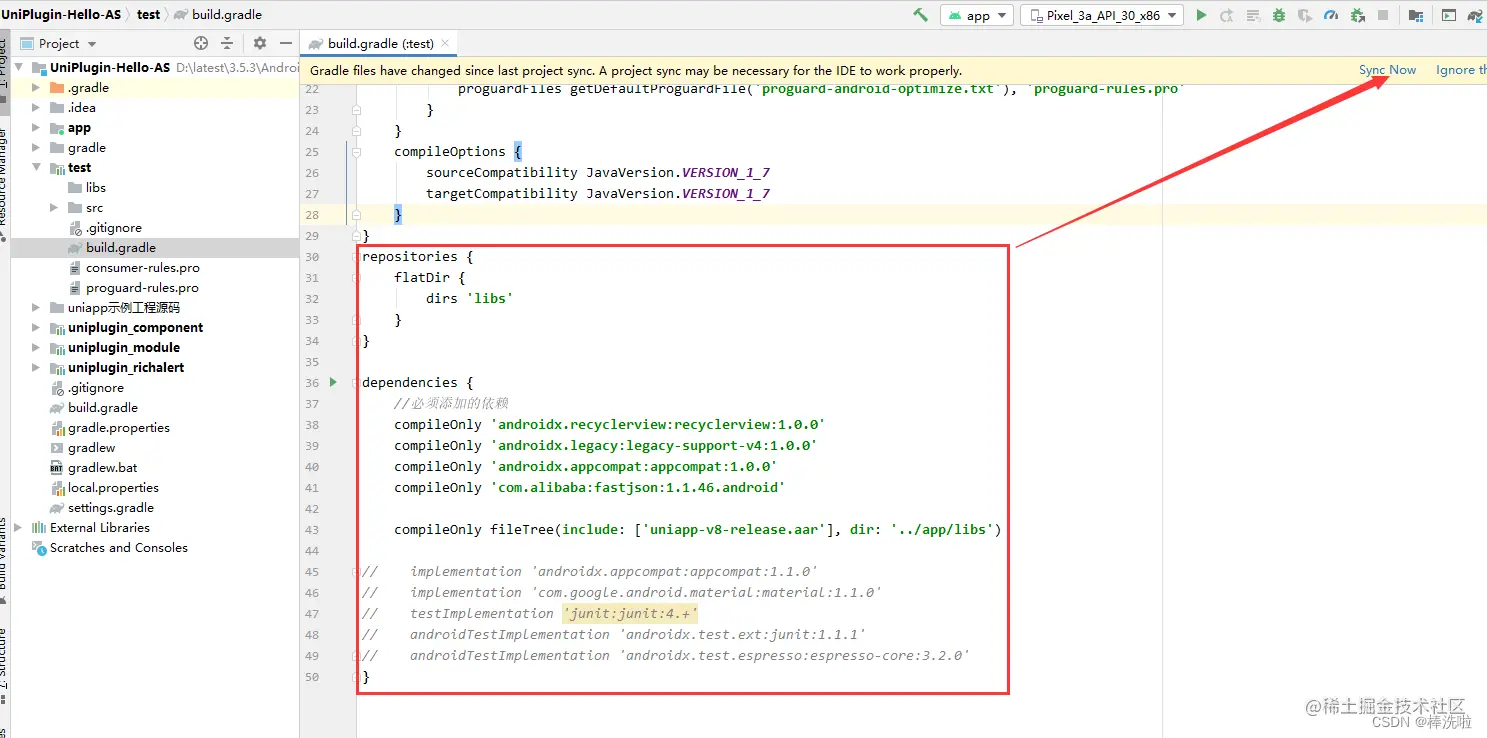
Task: Click the Stop square icon
Action: pos(1383,15)
